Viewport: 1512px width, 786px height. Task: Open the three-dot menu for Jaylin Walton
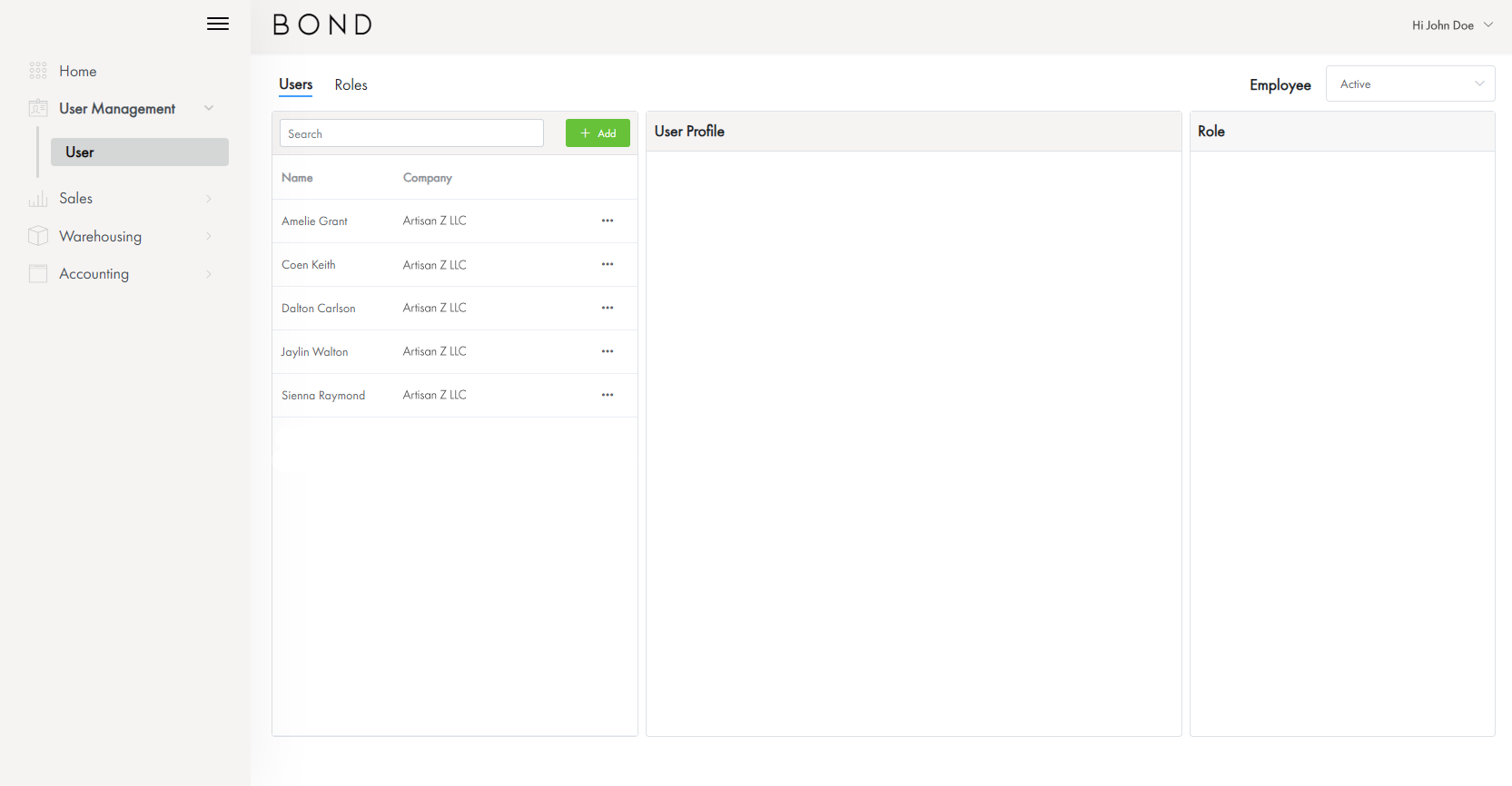[608, 351]
